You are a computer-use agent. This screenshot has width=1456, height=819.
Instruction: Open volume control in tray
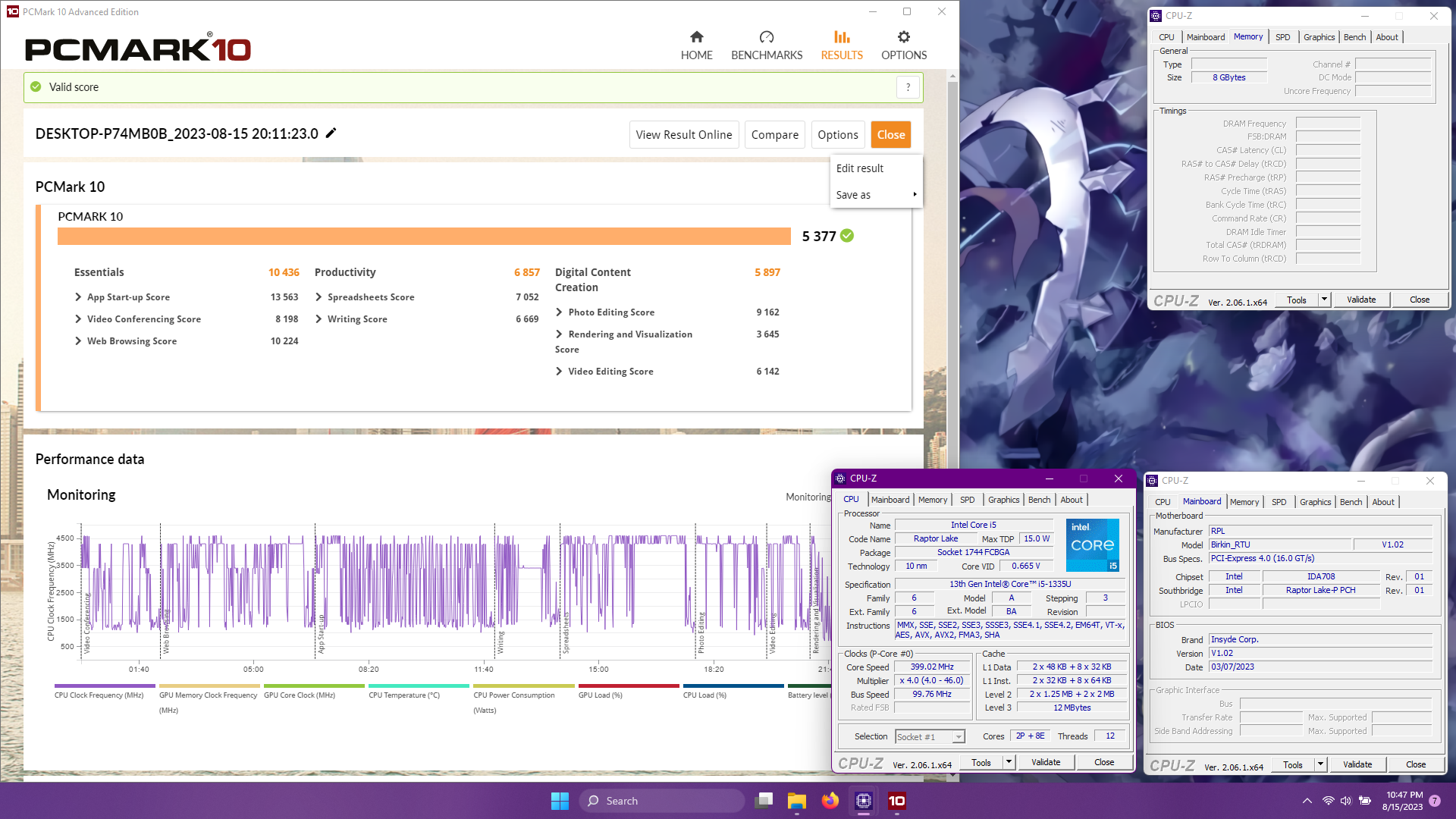1346,801
